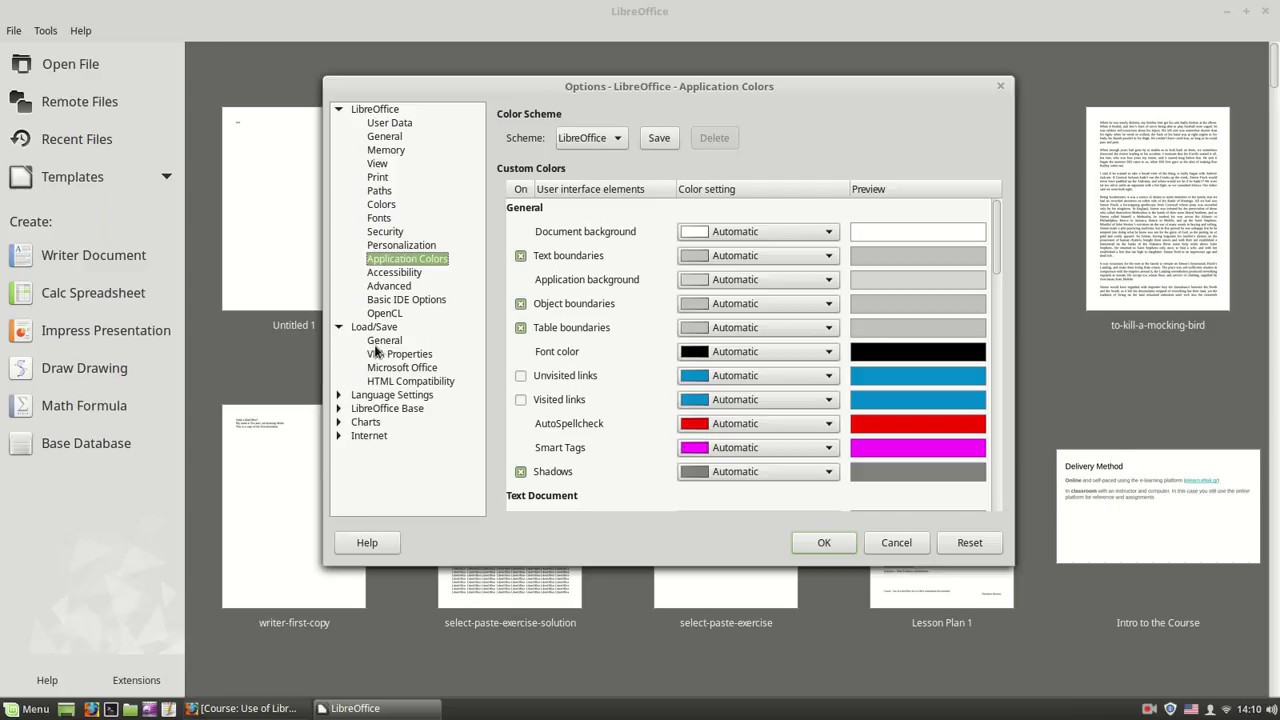Click the shield update manager tray icon
Viewport: 1280px width, 720px height.
[1170, 709]
